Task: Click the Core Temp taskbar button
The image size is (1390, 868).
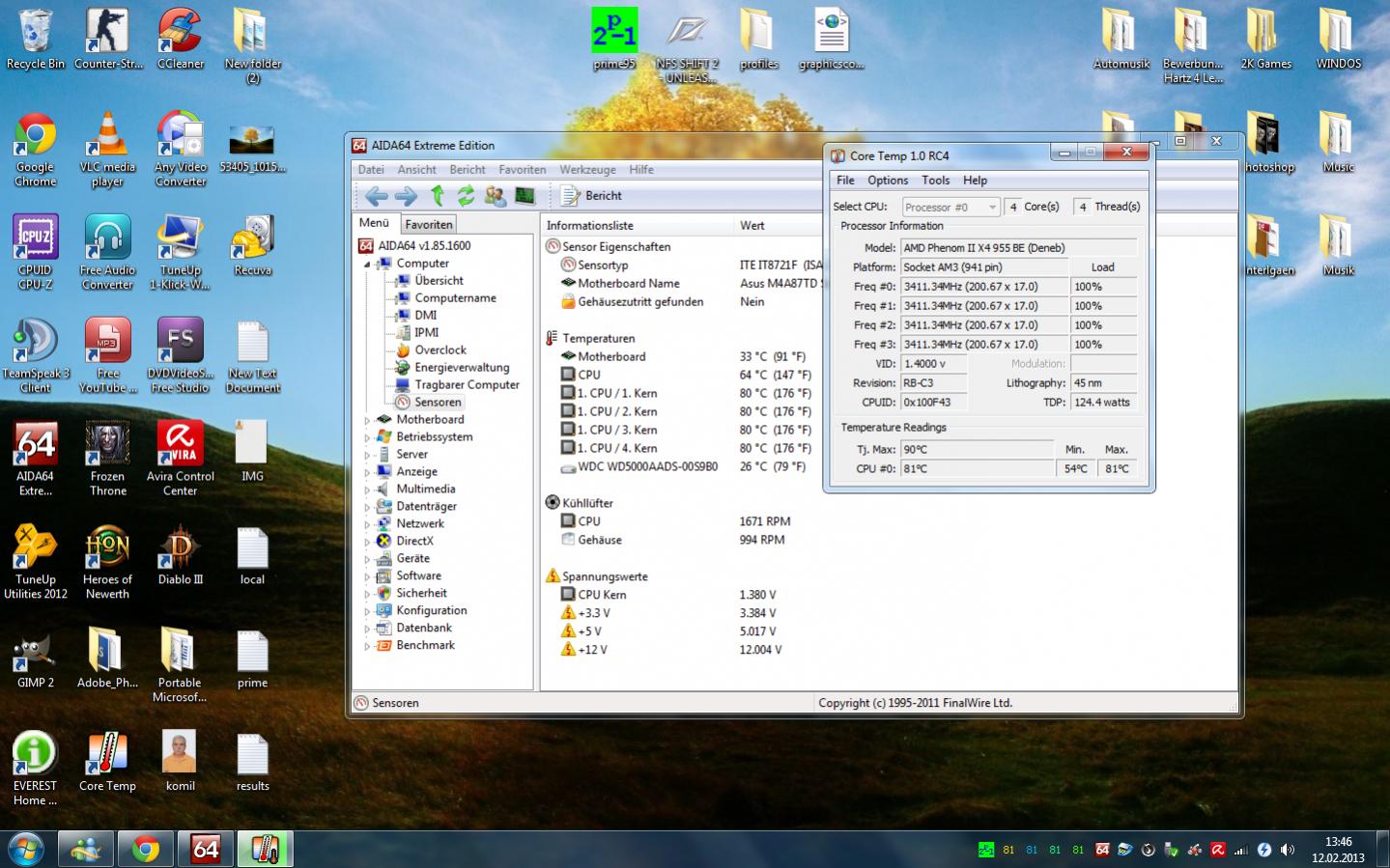Action: point(266,849)
